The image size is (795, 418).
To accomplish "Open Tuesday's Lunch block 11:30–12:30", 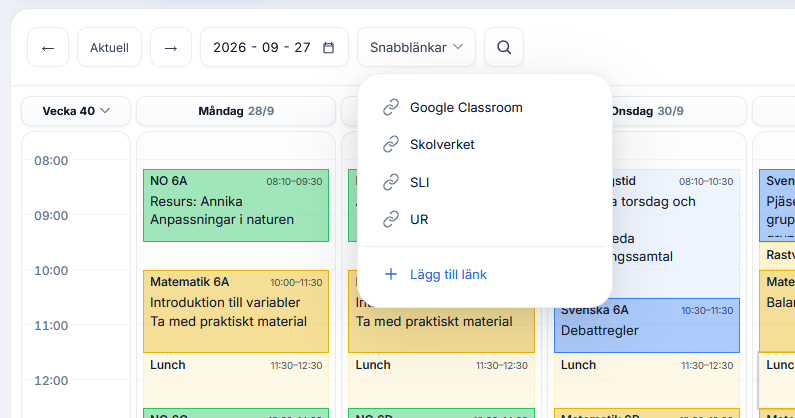I will coord(442,380).
